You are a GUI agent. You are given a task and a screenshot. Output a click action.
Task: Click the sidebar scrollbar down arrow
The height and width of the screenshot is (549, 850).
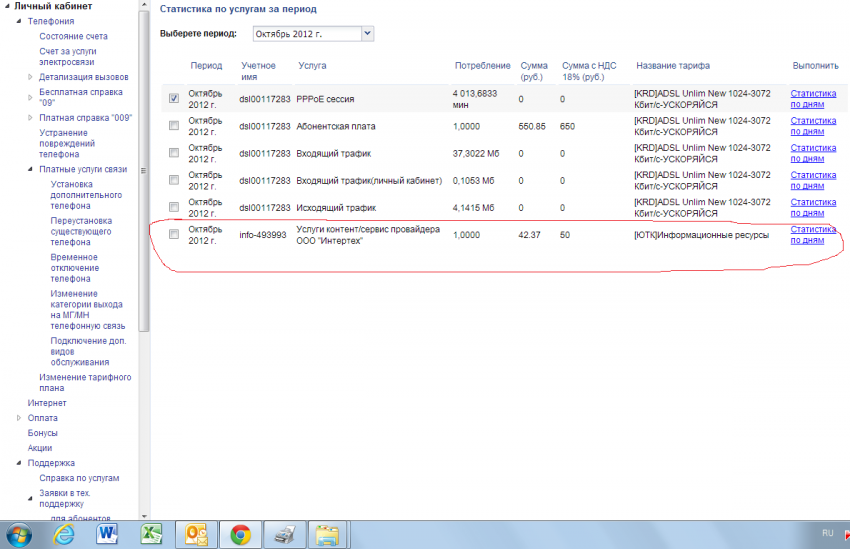(144, 514)
